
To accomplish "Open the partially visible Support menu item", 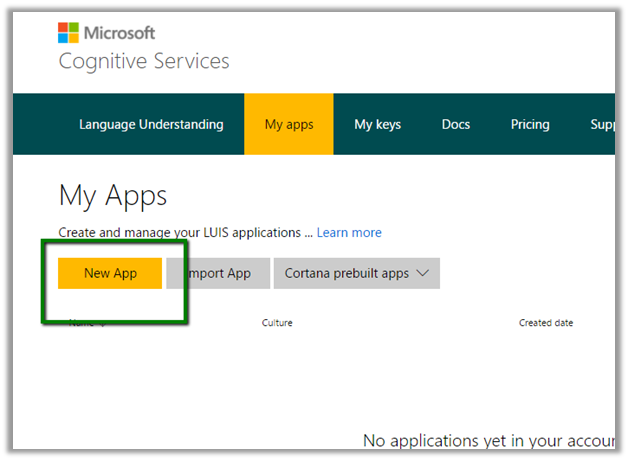I will click(602, 125).
